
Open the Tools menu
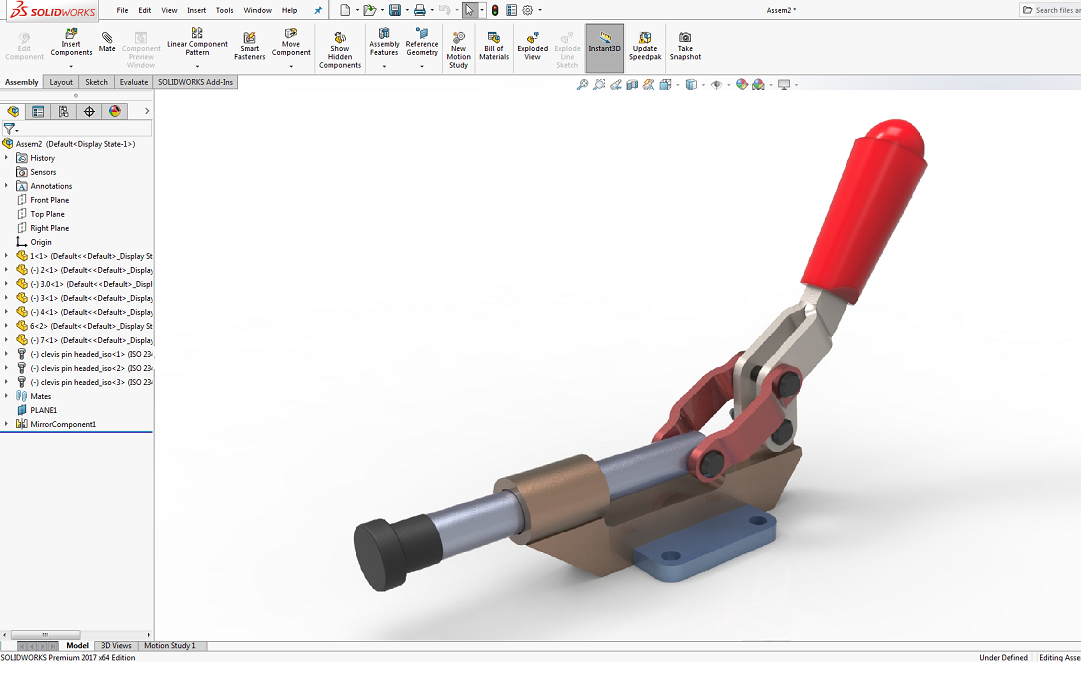(x=225, y=10)
